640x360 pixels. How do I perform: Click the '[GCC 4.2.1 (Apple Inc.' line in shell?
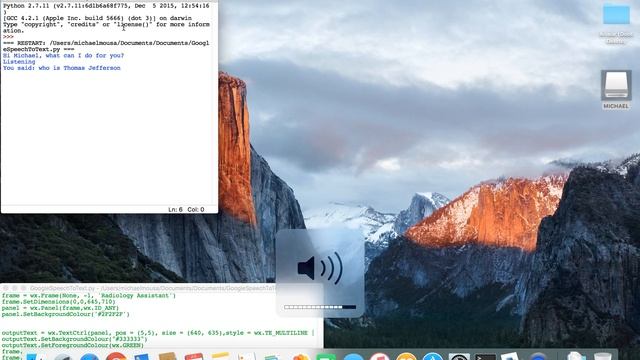[97, 18]
